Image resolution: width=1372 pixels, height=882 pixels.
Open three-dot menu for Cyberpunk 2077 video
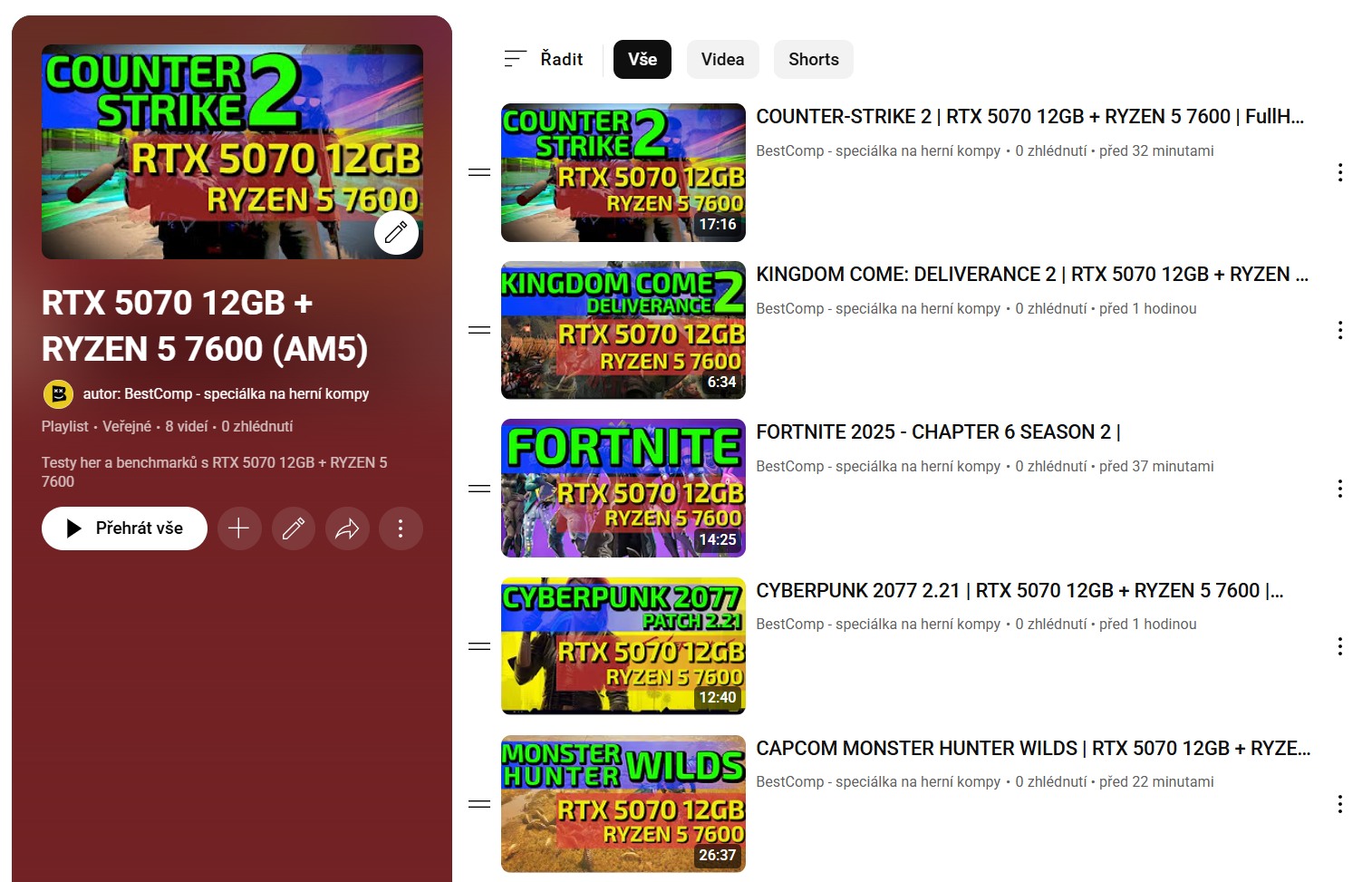pyautogui.click(x=1340, y=646)
